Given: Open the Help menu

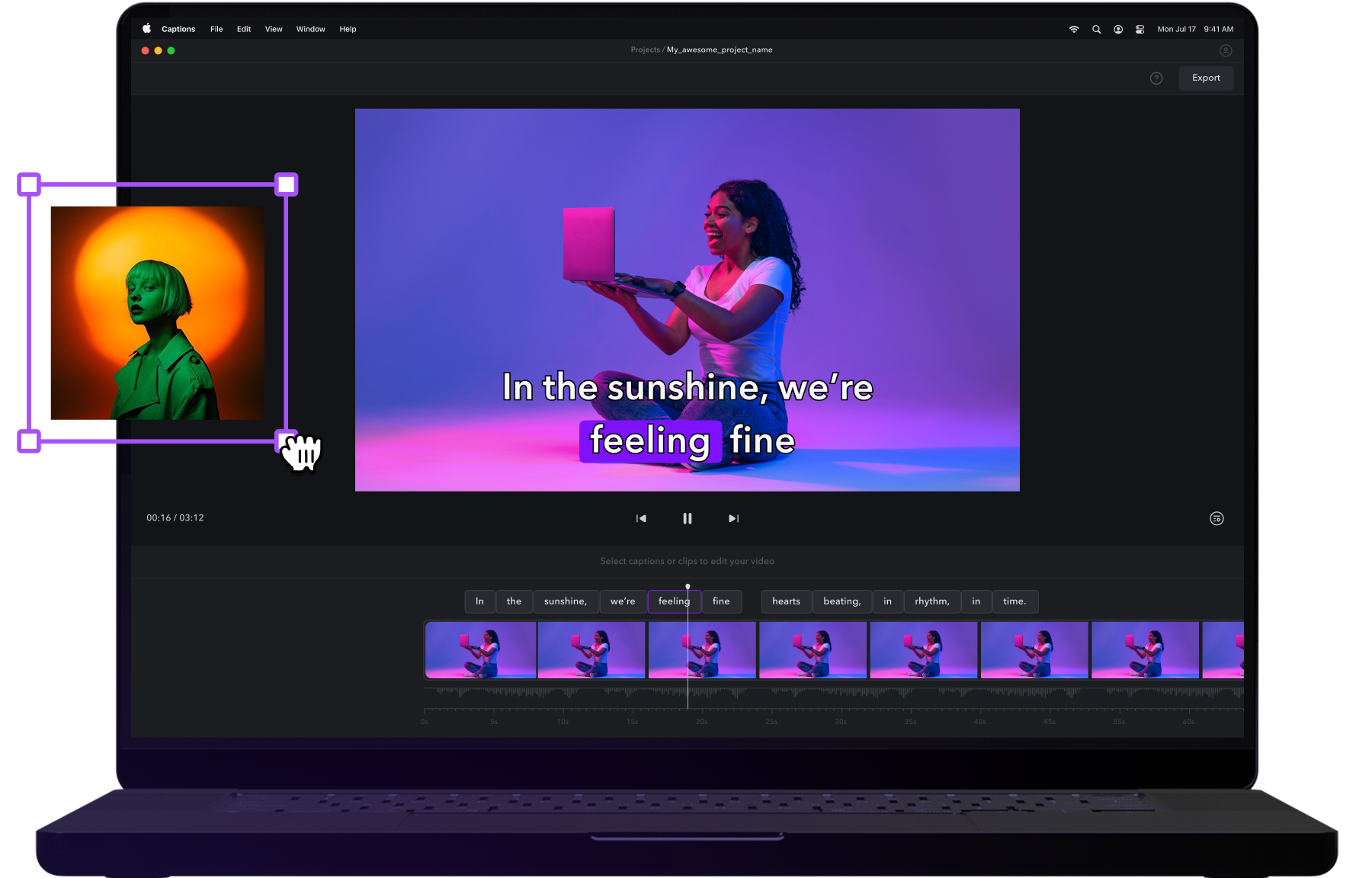Looking at the screenshot, I should (x=348, y=29).
